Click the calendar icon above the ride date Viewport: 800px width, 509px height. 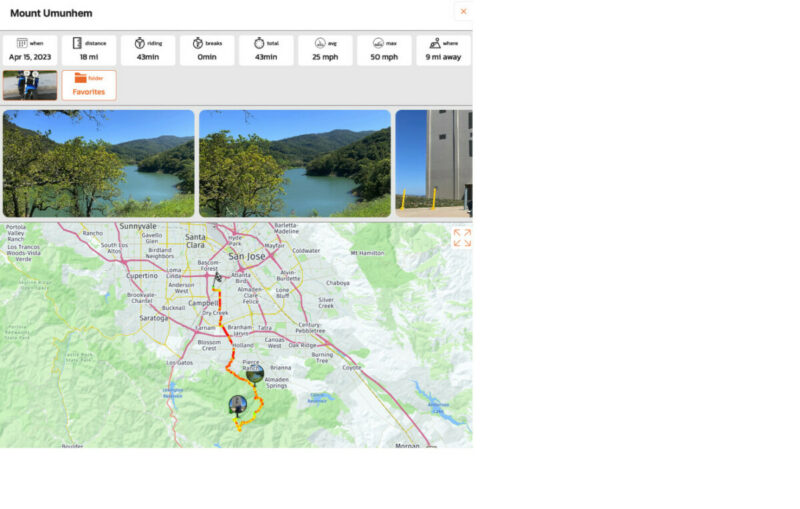(22, 43)
